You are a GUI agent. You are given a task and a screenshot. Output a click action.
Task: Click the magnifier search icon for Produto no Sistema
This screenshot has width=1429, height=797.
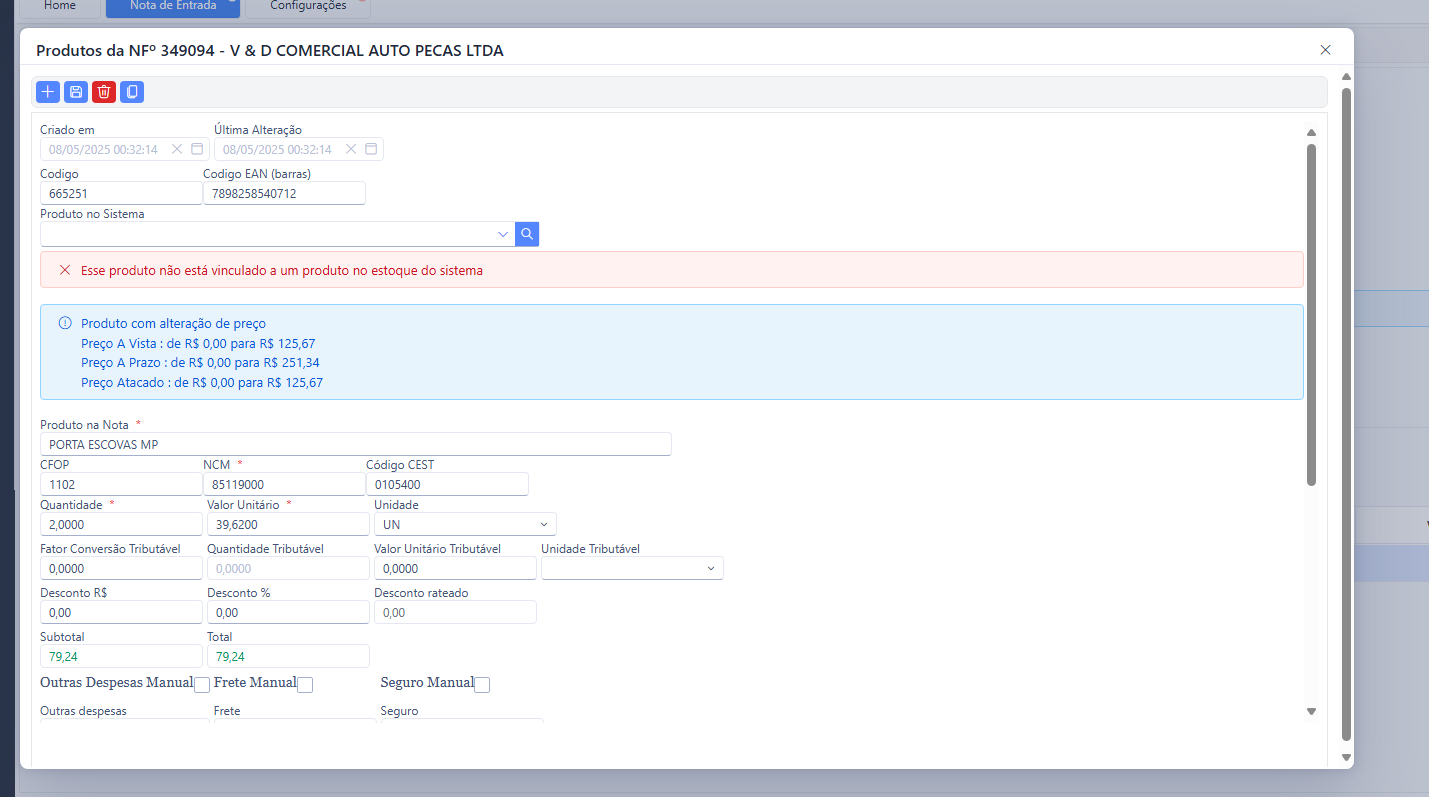(527, 234)
